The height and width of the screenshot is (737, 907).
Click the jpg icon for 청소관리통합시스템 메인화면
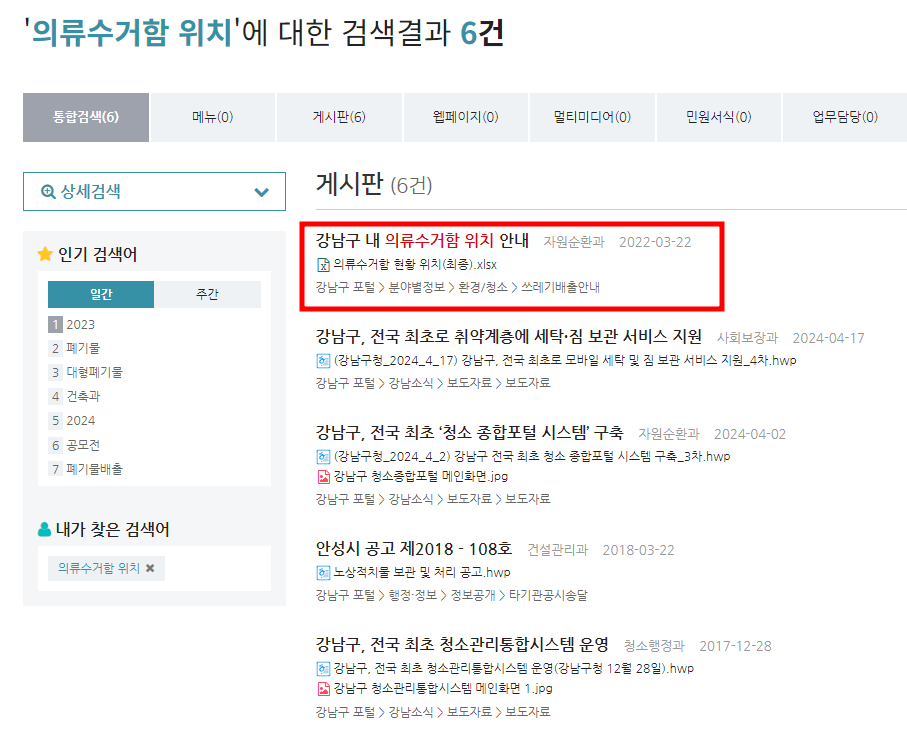tap(325, 689)
